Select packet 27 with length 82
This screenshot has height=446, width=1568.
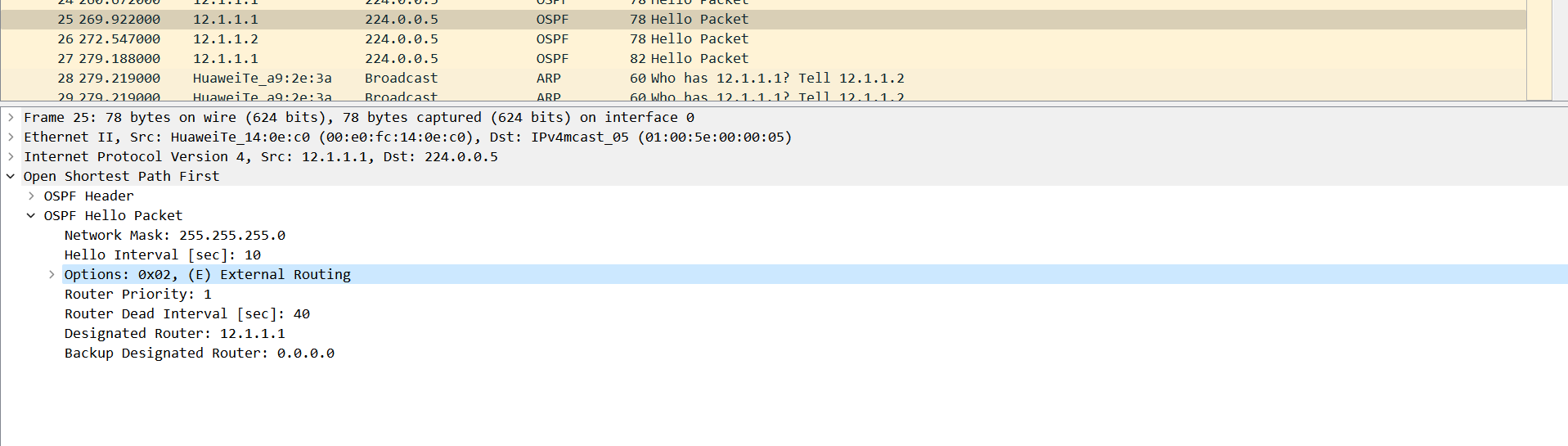(763, 59)
